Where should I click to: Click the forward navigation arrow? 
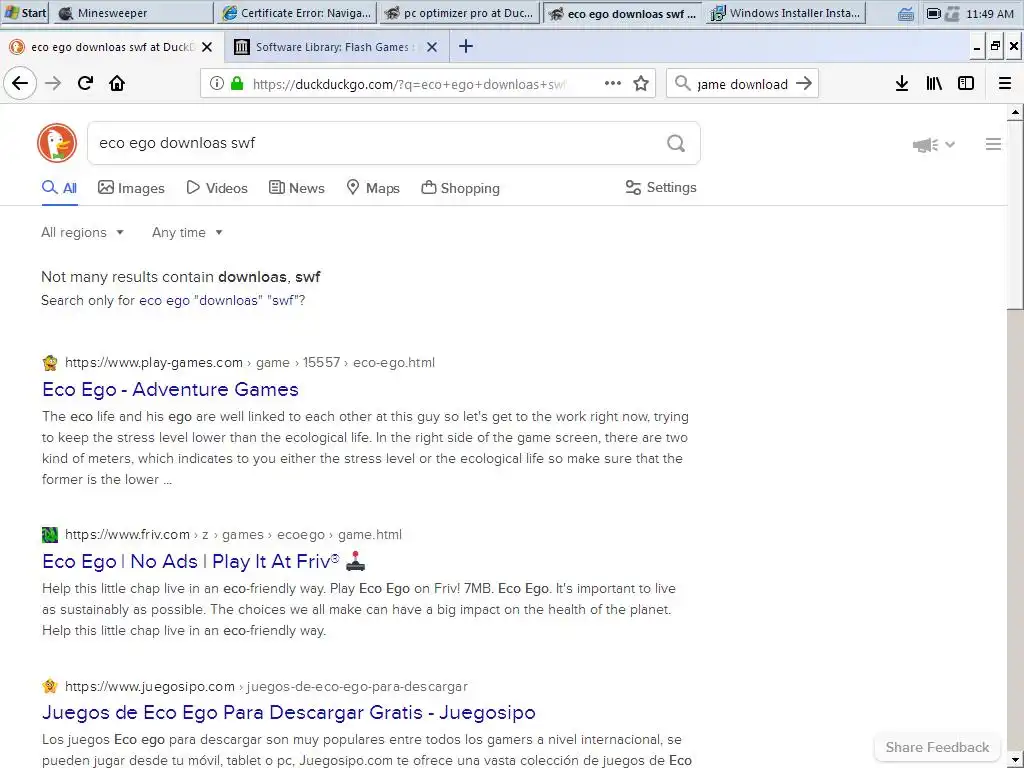coord(53,83)
